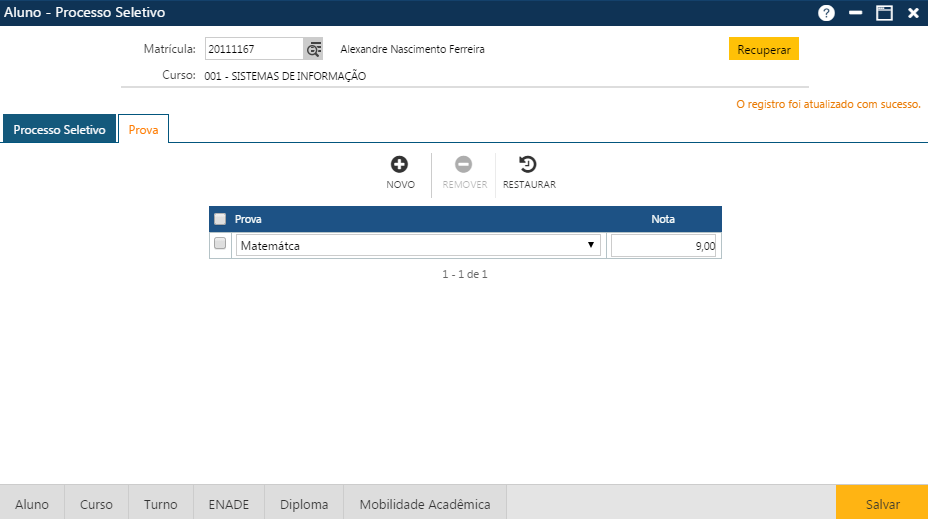Click the Salvar button
Screen dimensions: 929x519
(882, 505)
